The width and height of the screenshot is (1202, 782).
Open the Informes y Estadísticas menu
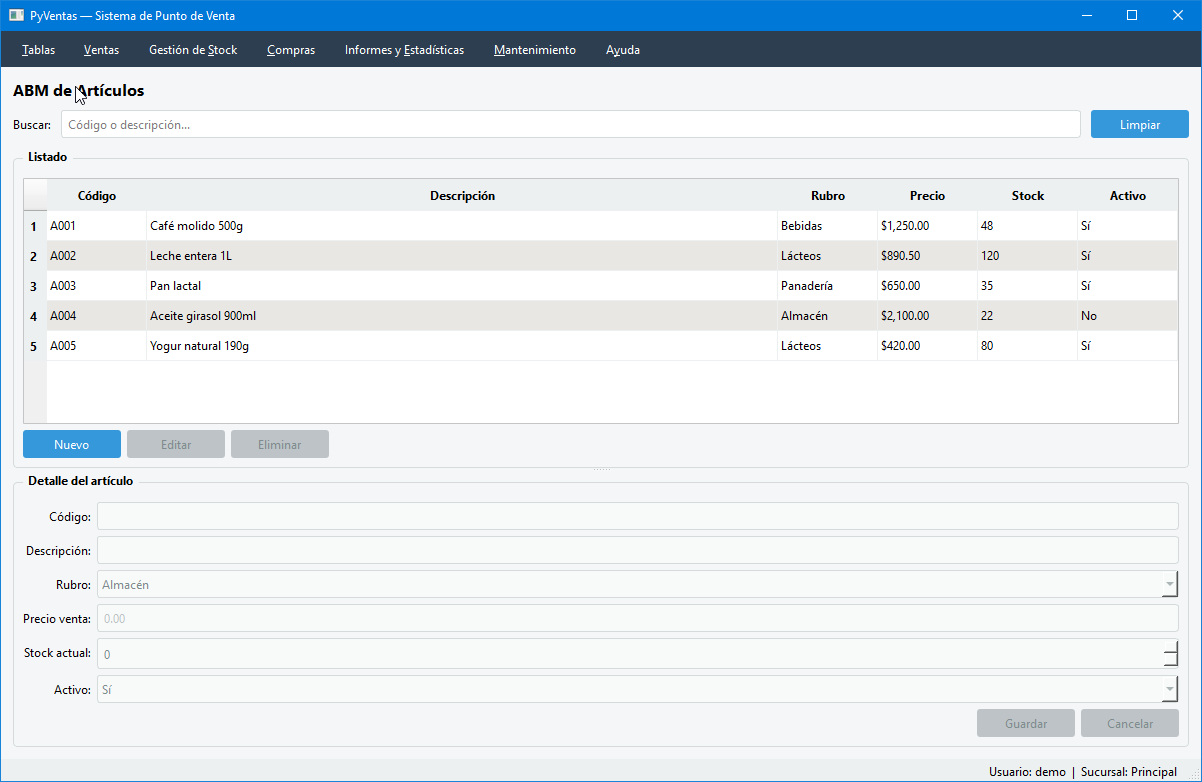tap(404, 50)
